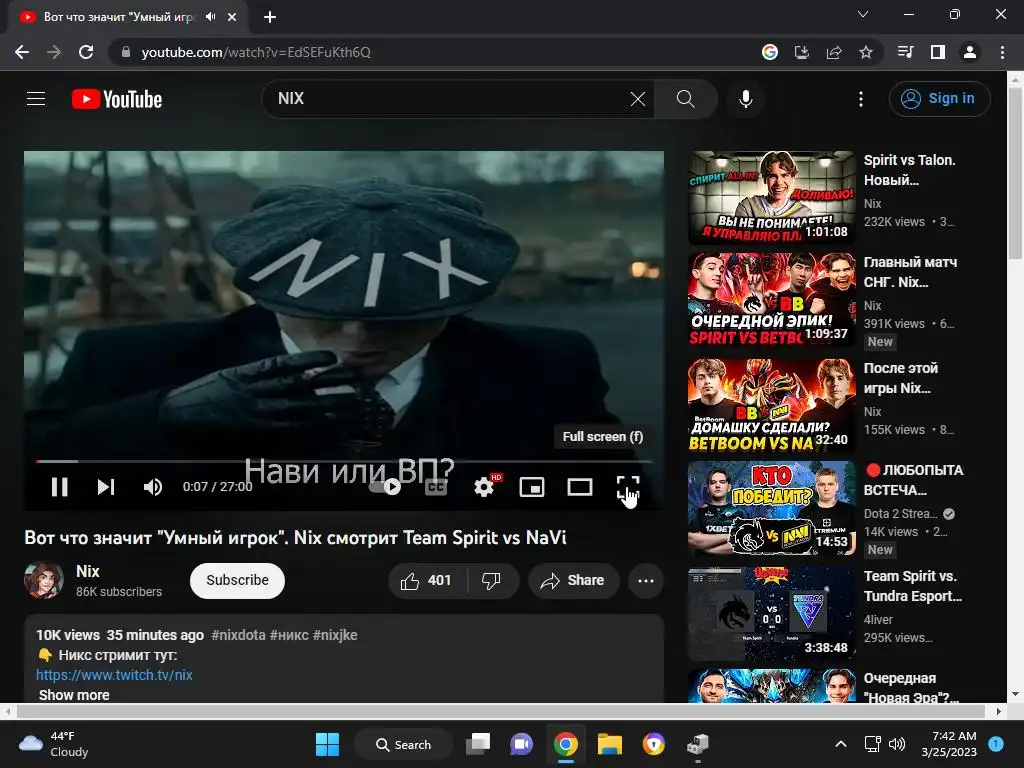Clear the NIX search query
The width and height of the screenshot is (1024, 768).
[638, 99]
